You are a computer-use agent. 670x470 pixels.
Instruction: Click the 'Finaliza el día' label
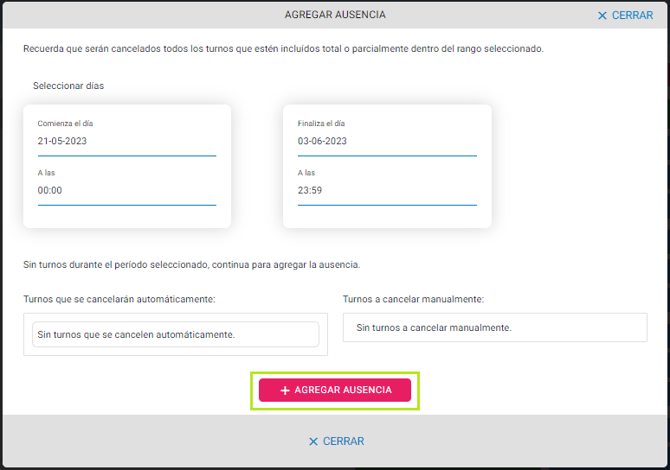click(x=321, y=123)
